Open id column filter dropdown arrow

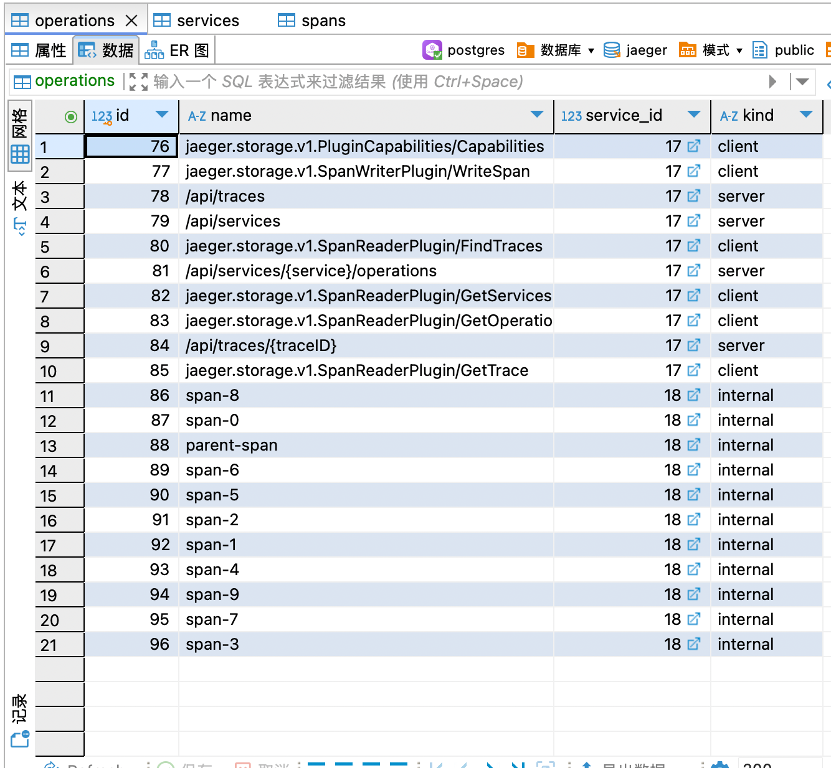[x=162, y=115]
